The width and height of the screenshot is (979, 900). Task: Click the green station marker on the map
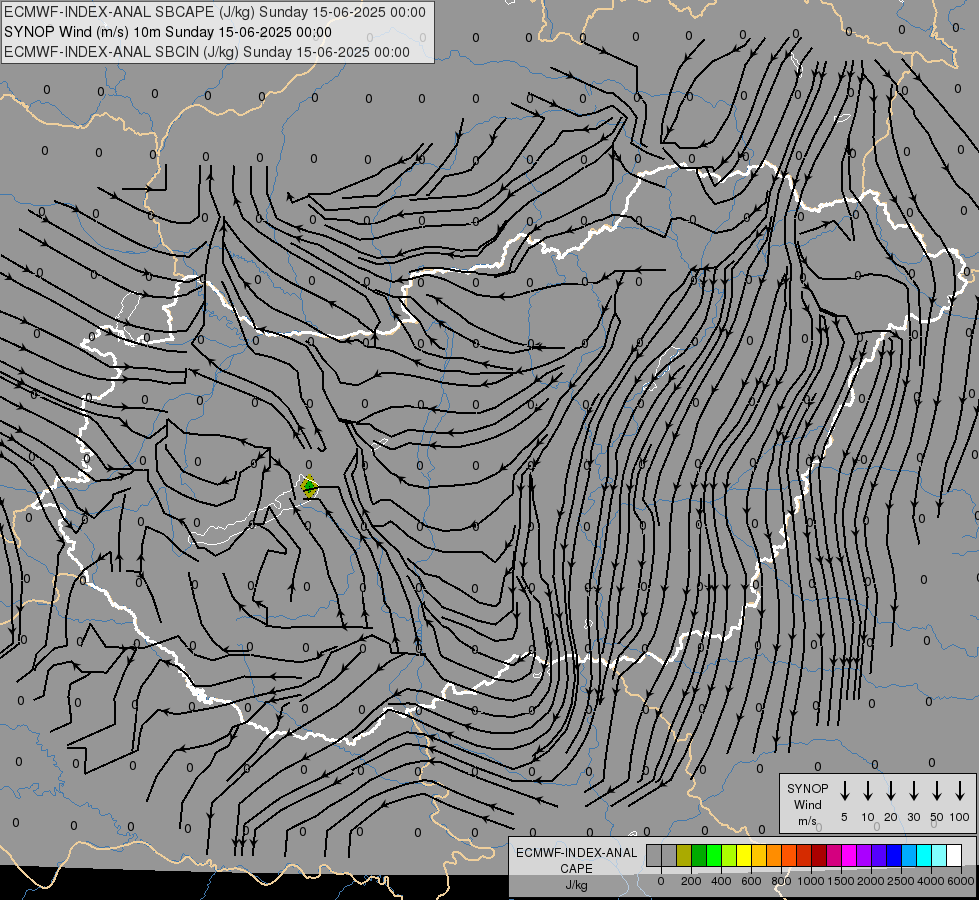(309, 485)
